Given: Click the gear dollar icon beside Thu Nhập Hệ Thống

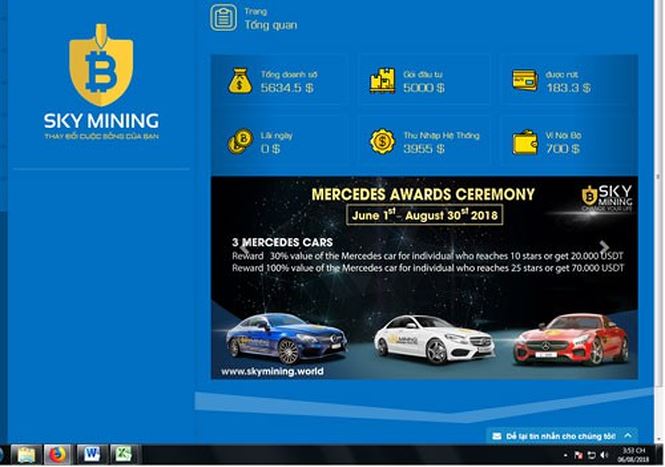Looking at the screenshot, I should click(x=382, y=141).
